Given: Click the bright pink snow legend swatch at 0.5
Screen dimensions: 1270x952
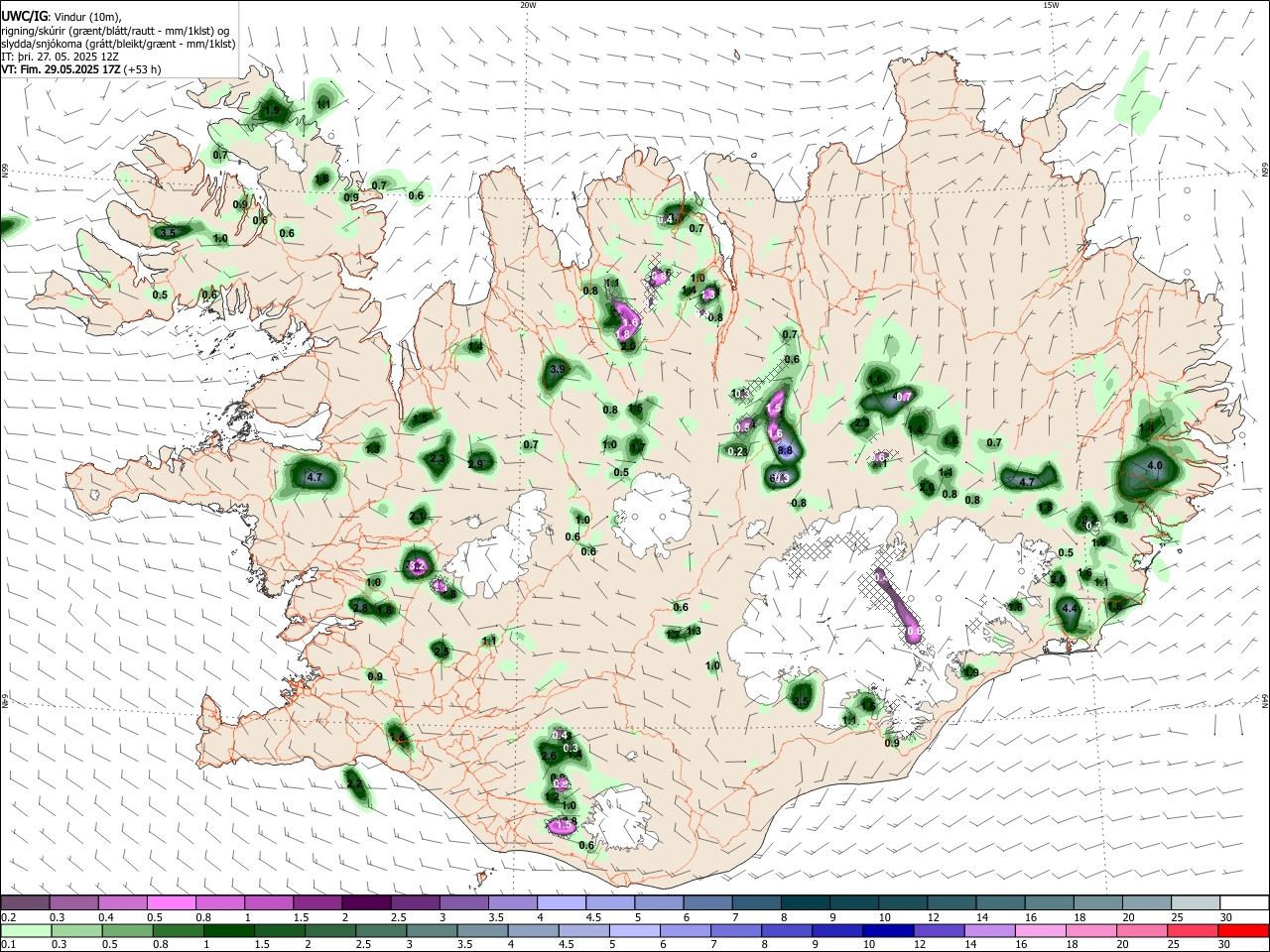Looking at the screenshot, I should [x=171, y=903].
